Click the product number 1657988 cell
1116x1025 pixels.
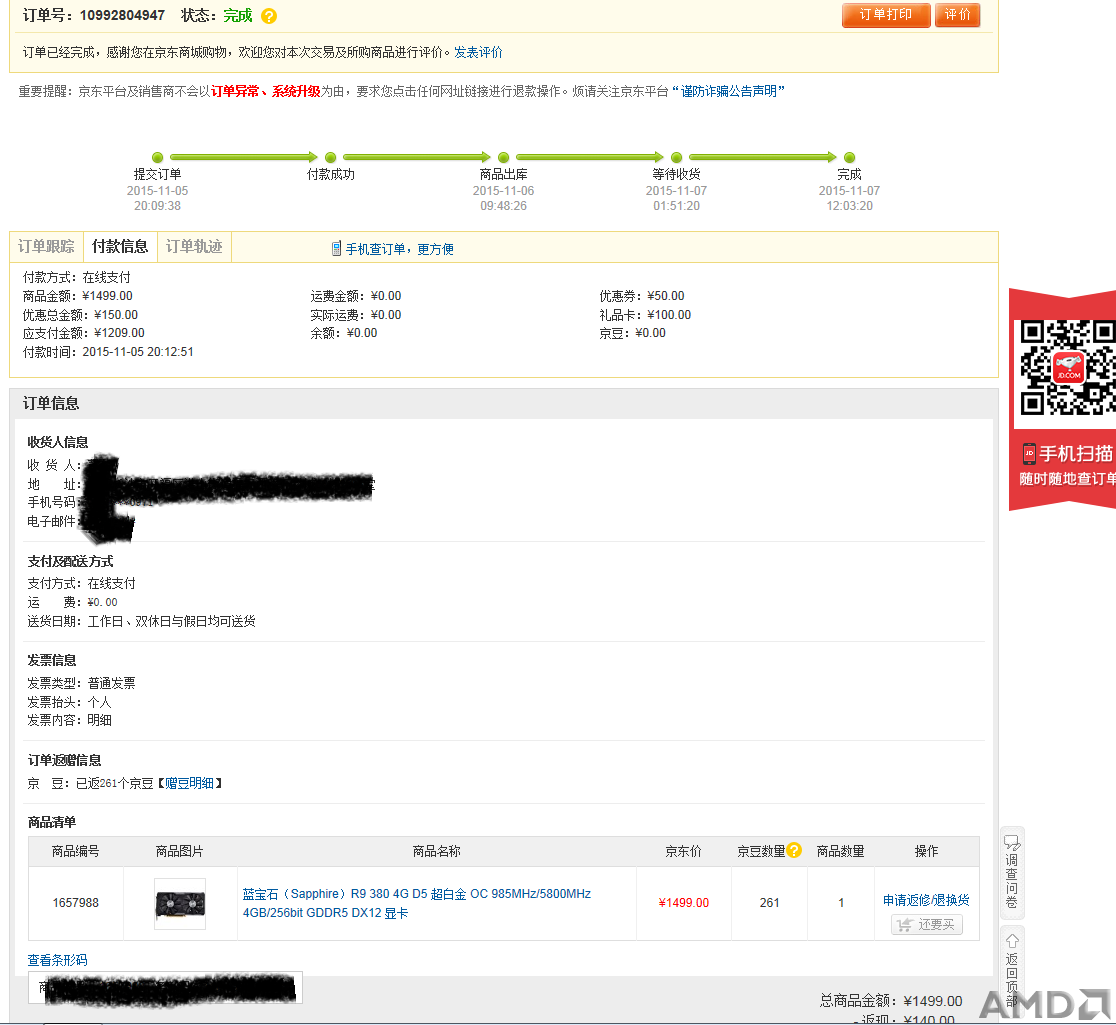tap(75, 903)
